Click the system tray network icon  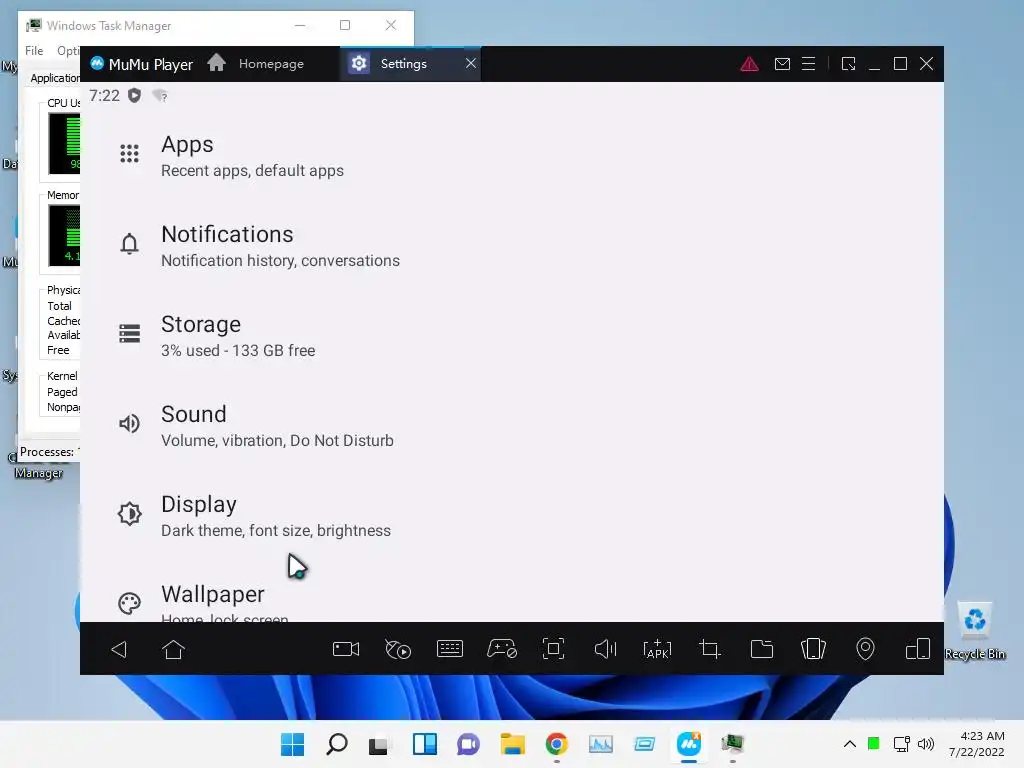tap(902, 744)
